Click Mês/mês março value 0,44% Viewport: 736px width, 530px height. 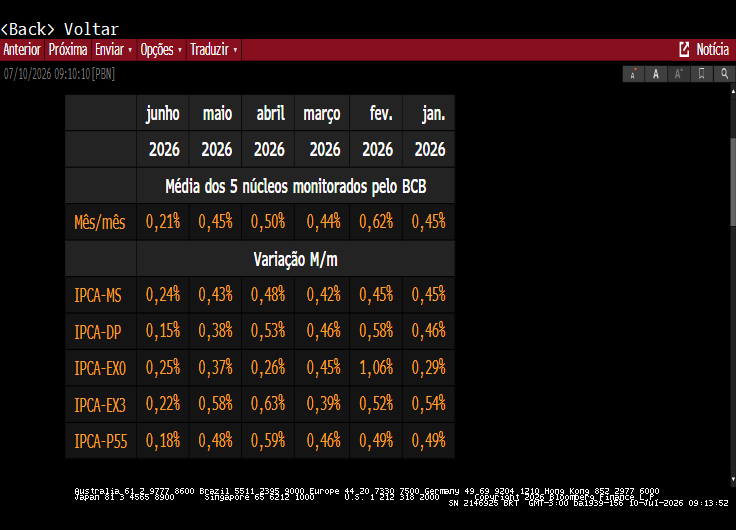pyautogui.click(x=323, y=222)
